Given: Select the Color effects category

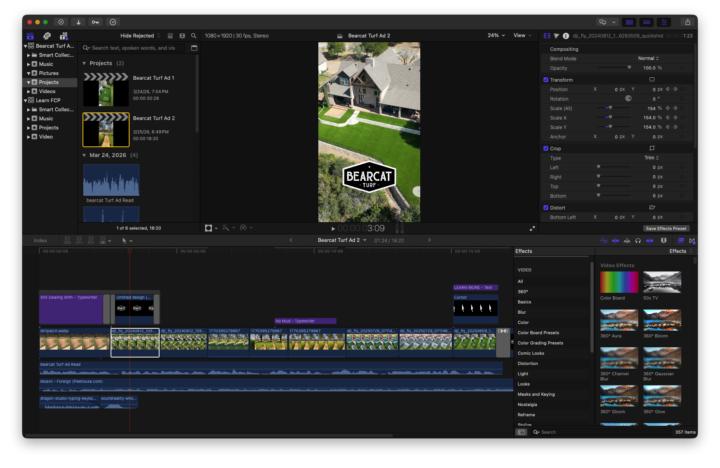Looking at the screenshot, I should [x=523, y=322].
